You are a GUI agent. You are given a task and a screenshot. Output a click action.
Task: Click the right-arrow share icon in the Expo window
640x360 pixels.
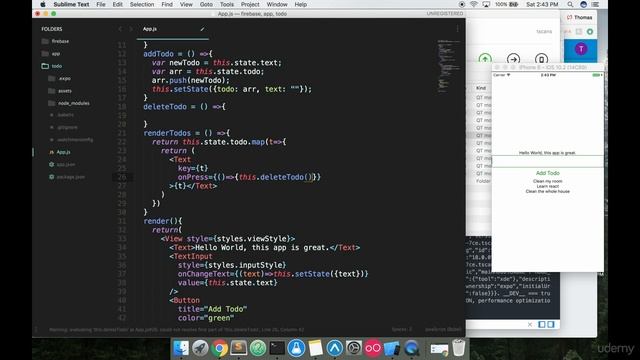pyautogui.click(x=513, y=59)
